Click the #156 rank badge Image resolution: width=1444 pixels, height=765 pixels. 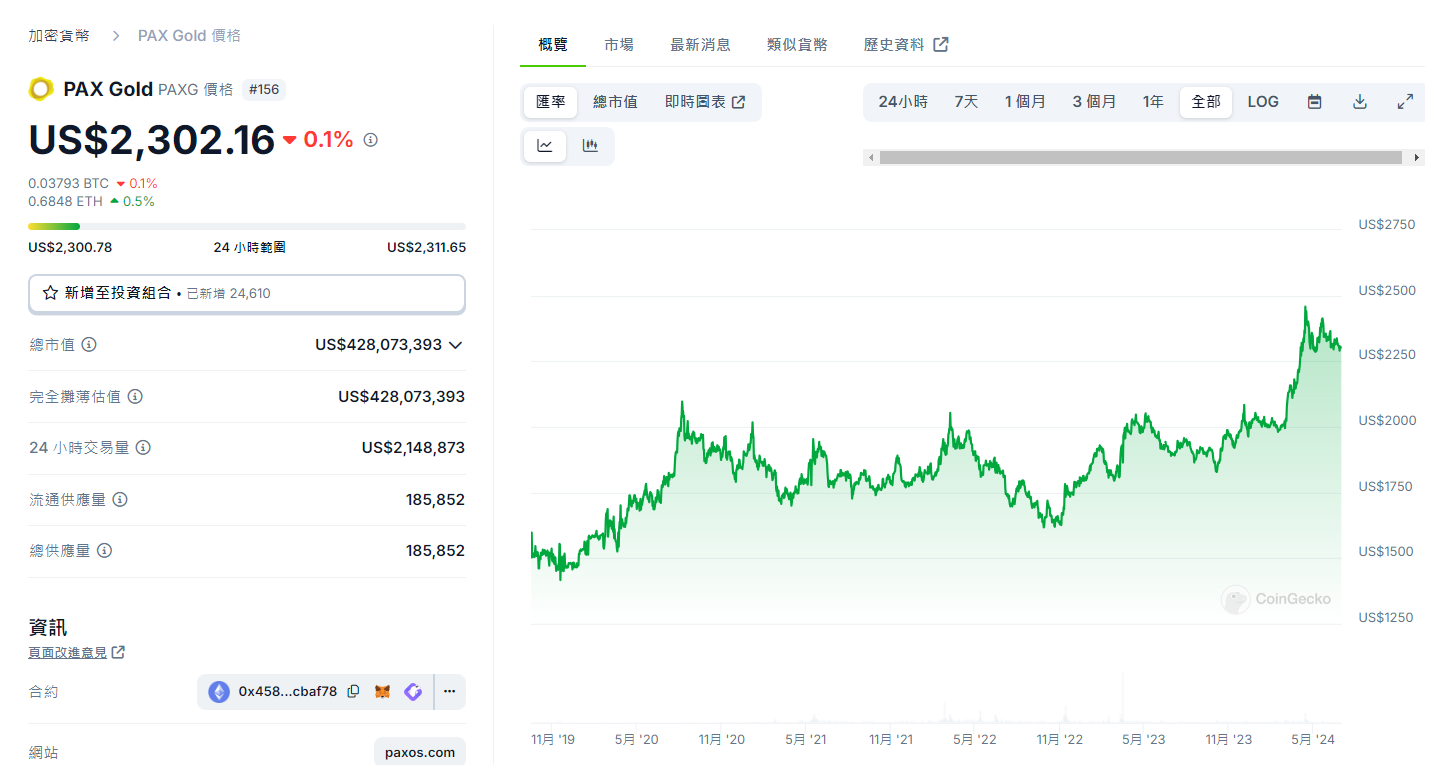pos(264,90)
